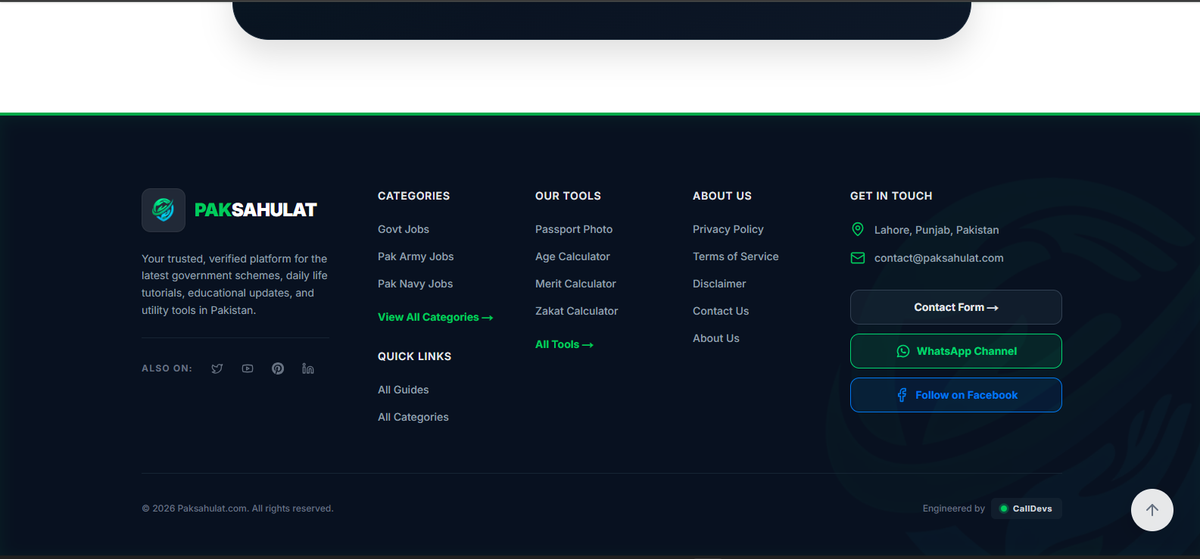Click Lahore, Punjab, Pakistan address text

click(x=936, y=230)
